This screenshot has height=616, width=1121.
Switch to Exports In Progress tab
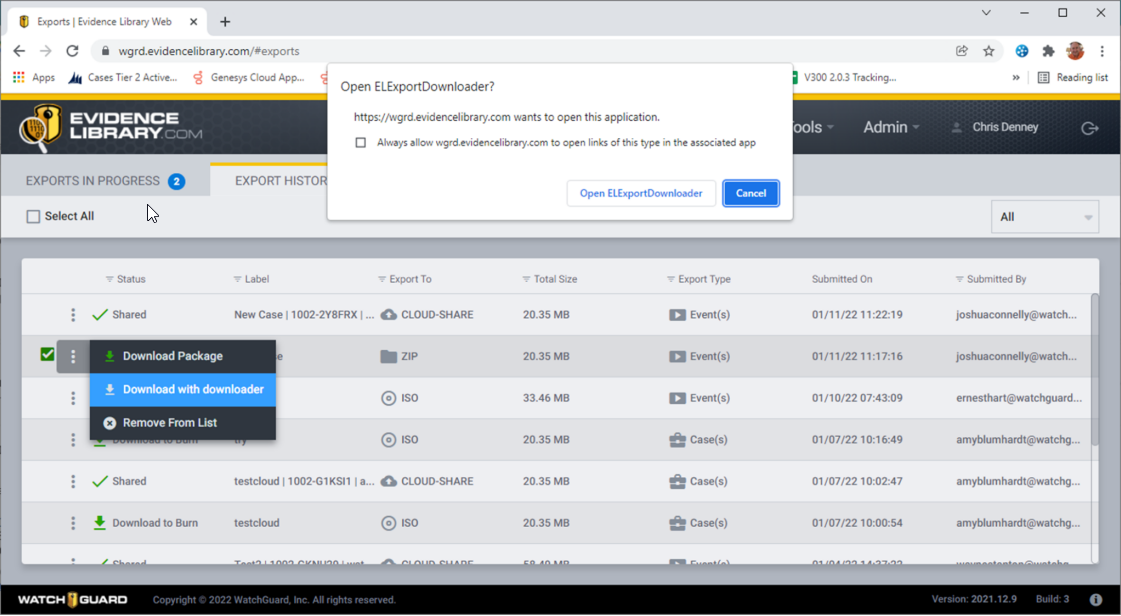[105, 181]
